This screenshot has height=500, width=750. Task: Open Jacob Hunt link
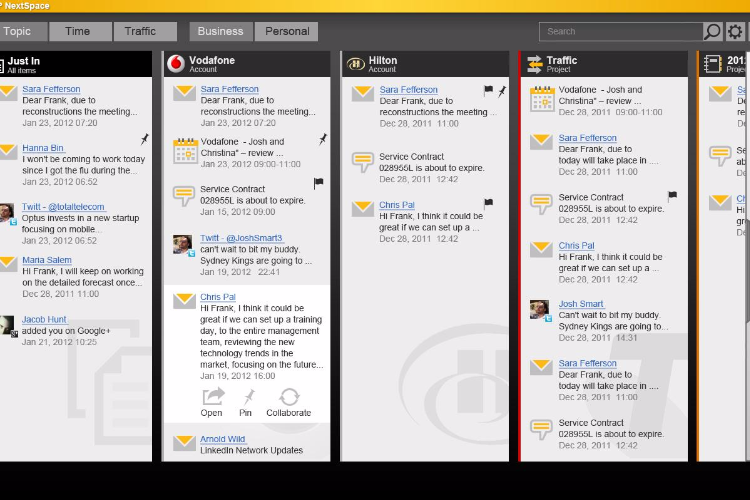pyautogui.click(x=44, y=319)
